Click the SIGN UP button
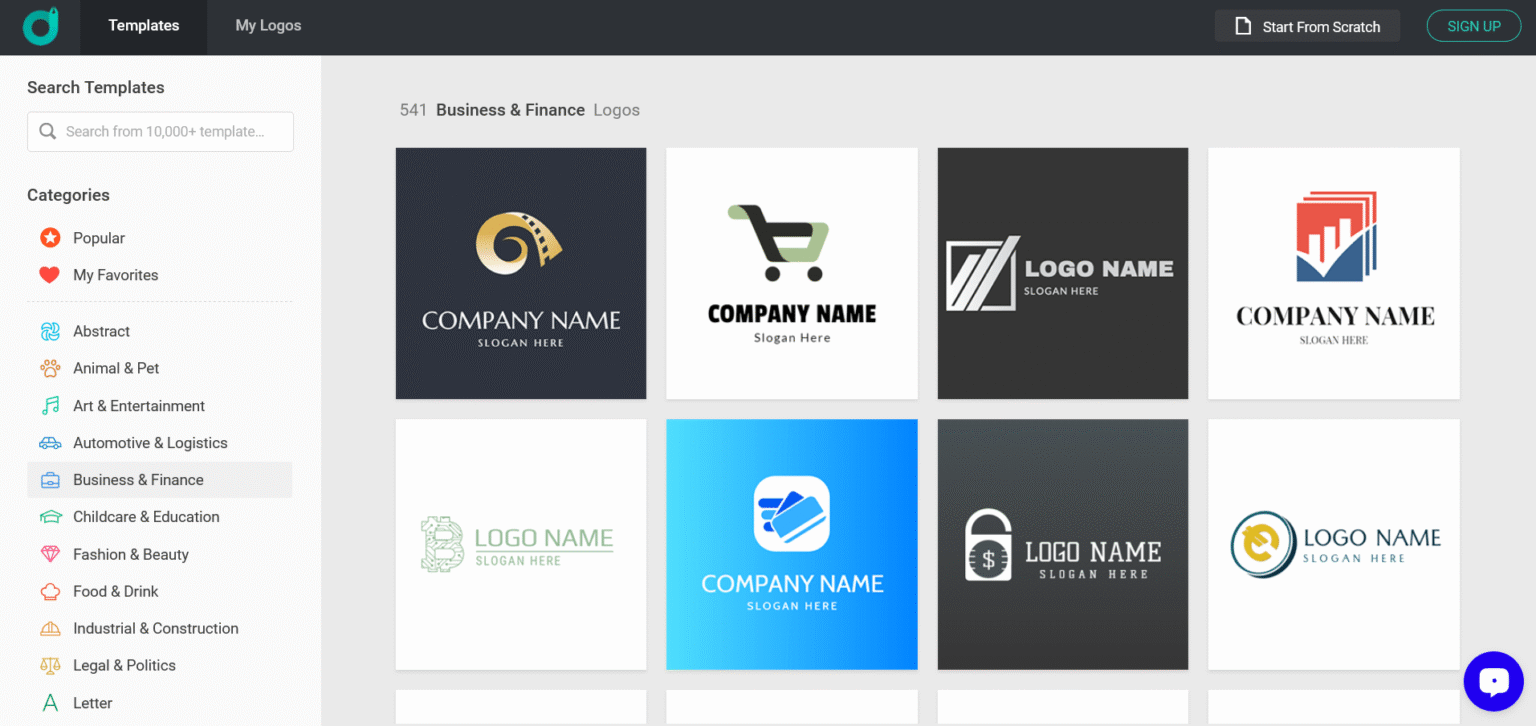The height and width of the screenshot is (726, 1536). coord(1474,26)
